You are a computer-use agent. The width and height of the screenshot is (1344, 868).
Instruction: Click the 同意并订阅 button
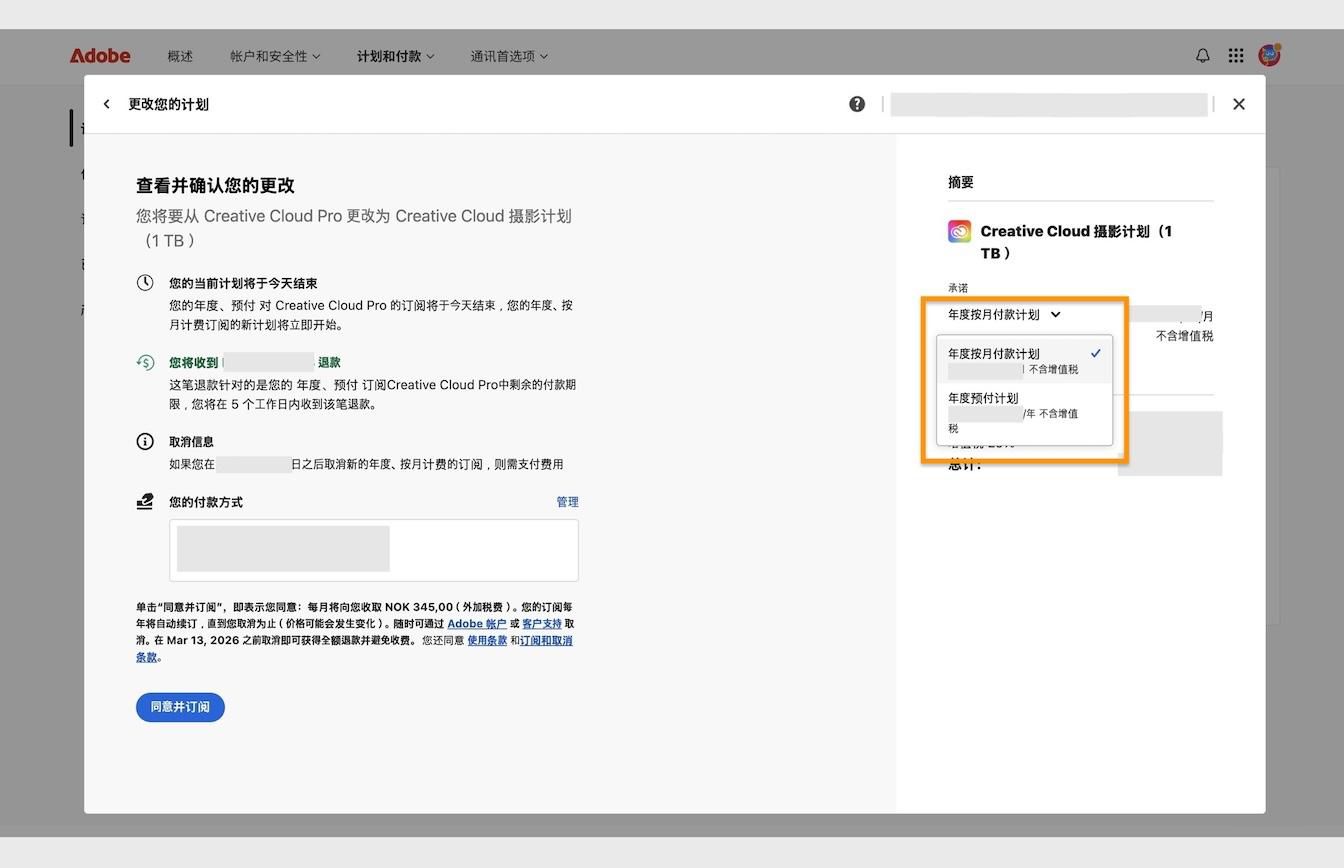[x=179, y=707]
